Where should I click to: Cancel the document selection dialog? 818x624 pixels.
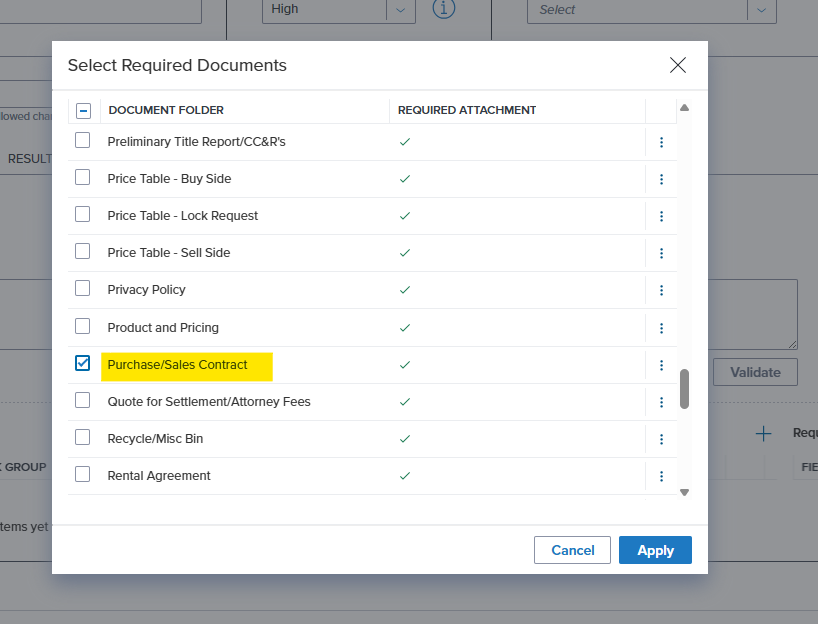click(x=572, y=550)
